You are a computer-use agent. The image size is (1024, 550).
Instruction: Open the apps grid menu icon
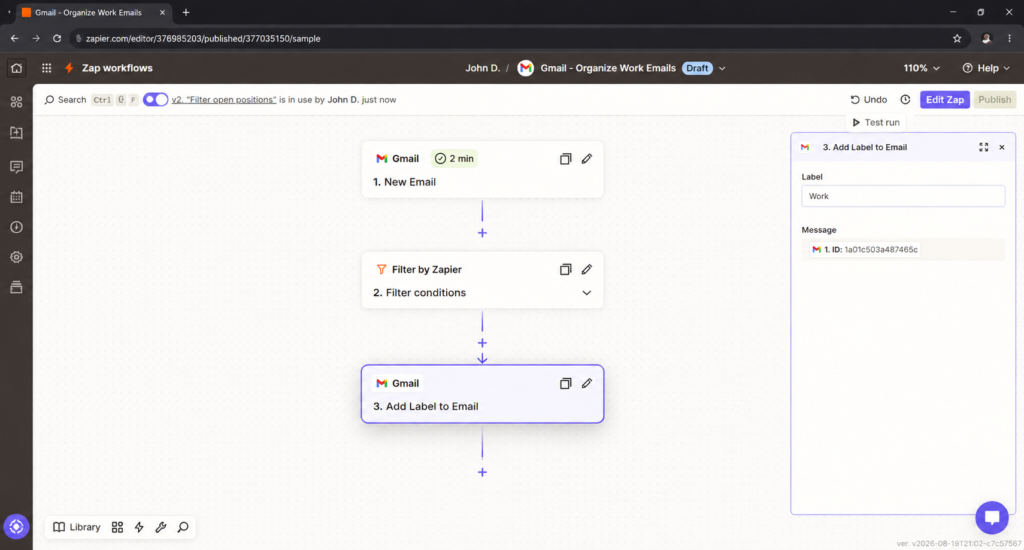(46, 68)
